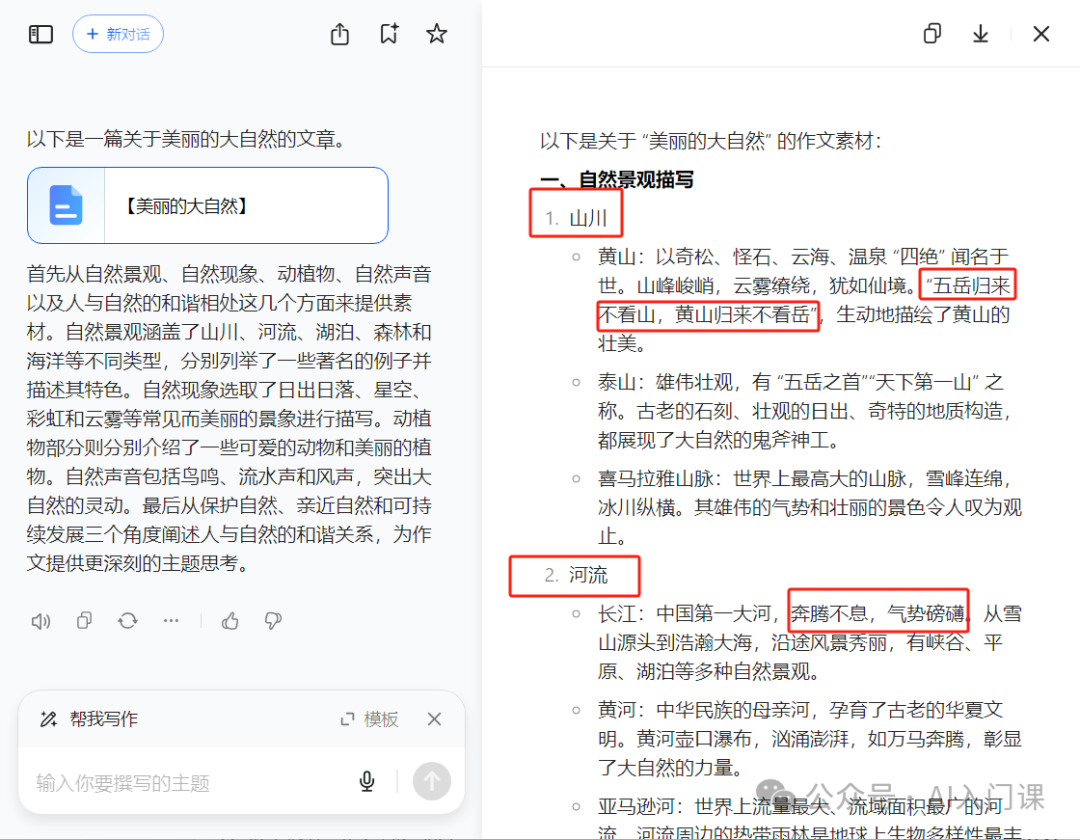Click the add bookmark icon
The image size is (1080, 840).
point(388,34)
